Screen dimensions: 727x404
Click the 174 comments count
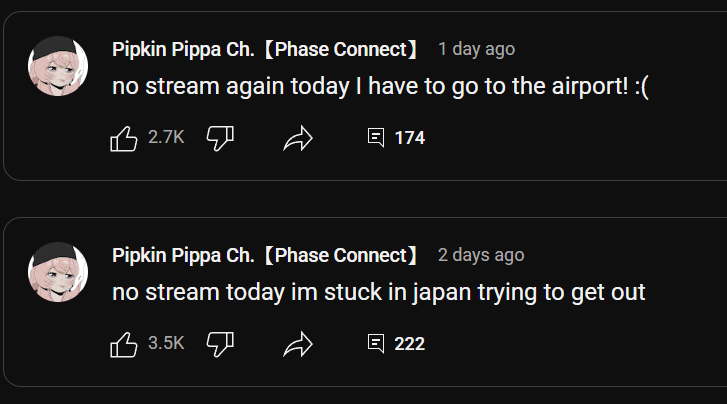(410, 138)
